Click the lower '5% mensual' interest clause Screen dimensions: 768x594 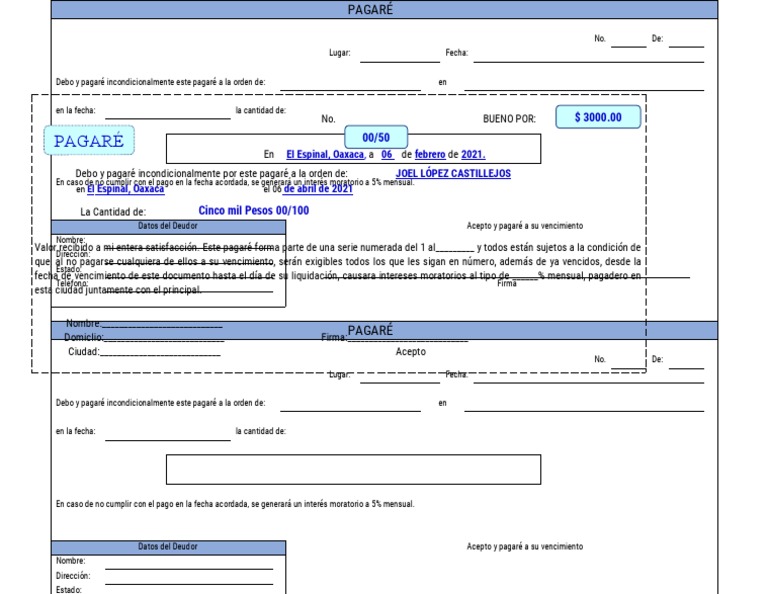235,504
